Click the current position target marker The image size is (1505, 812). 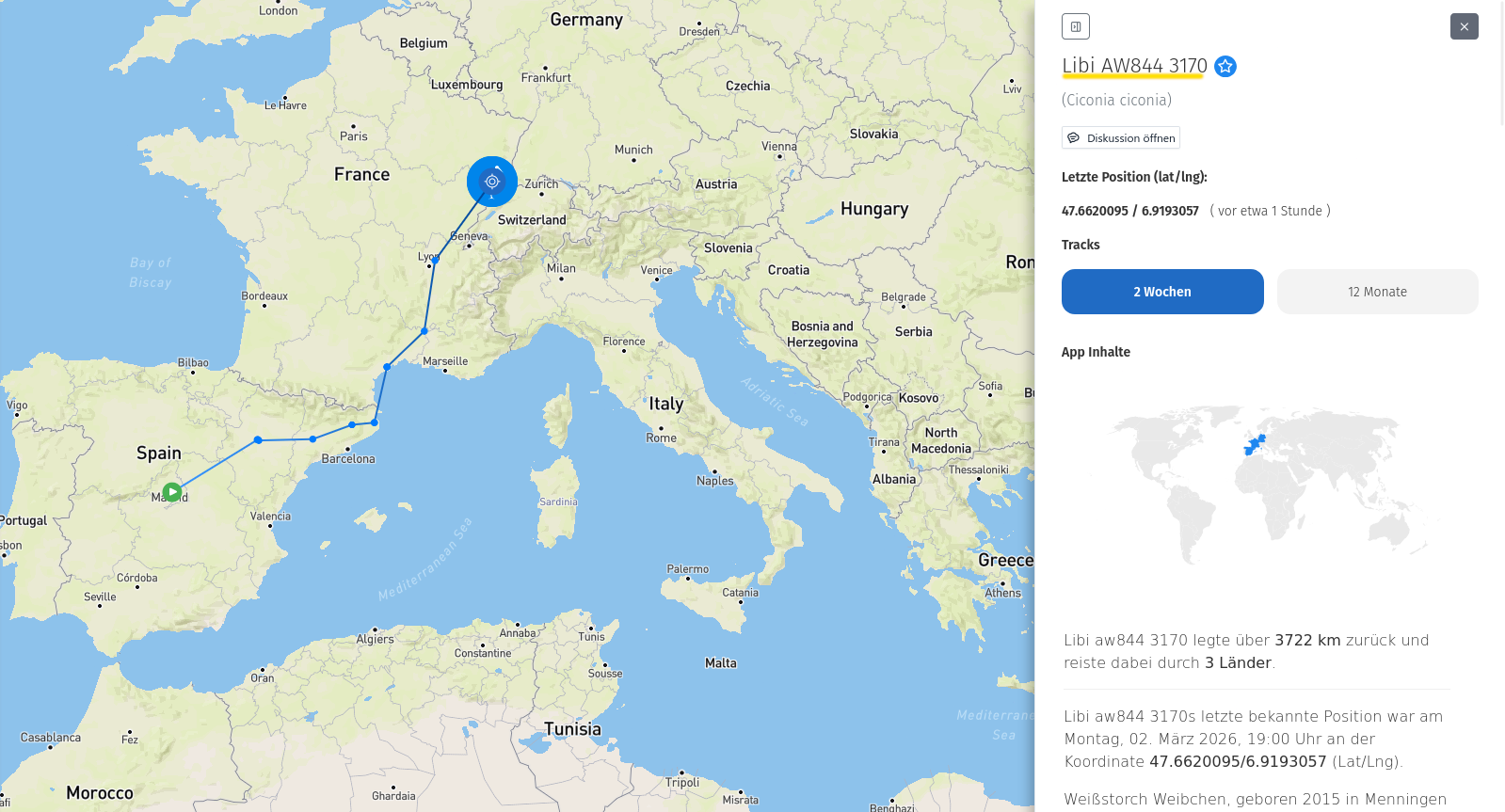[x=491, y=182]
